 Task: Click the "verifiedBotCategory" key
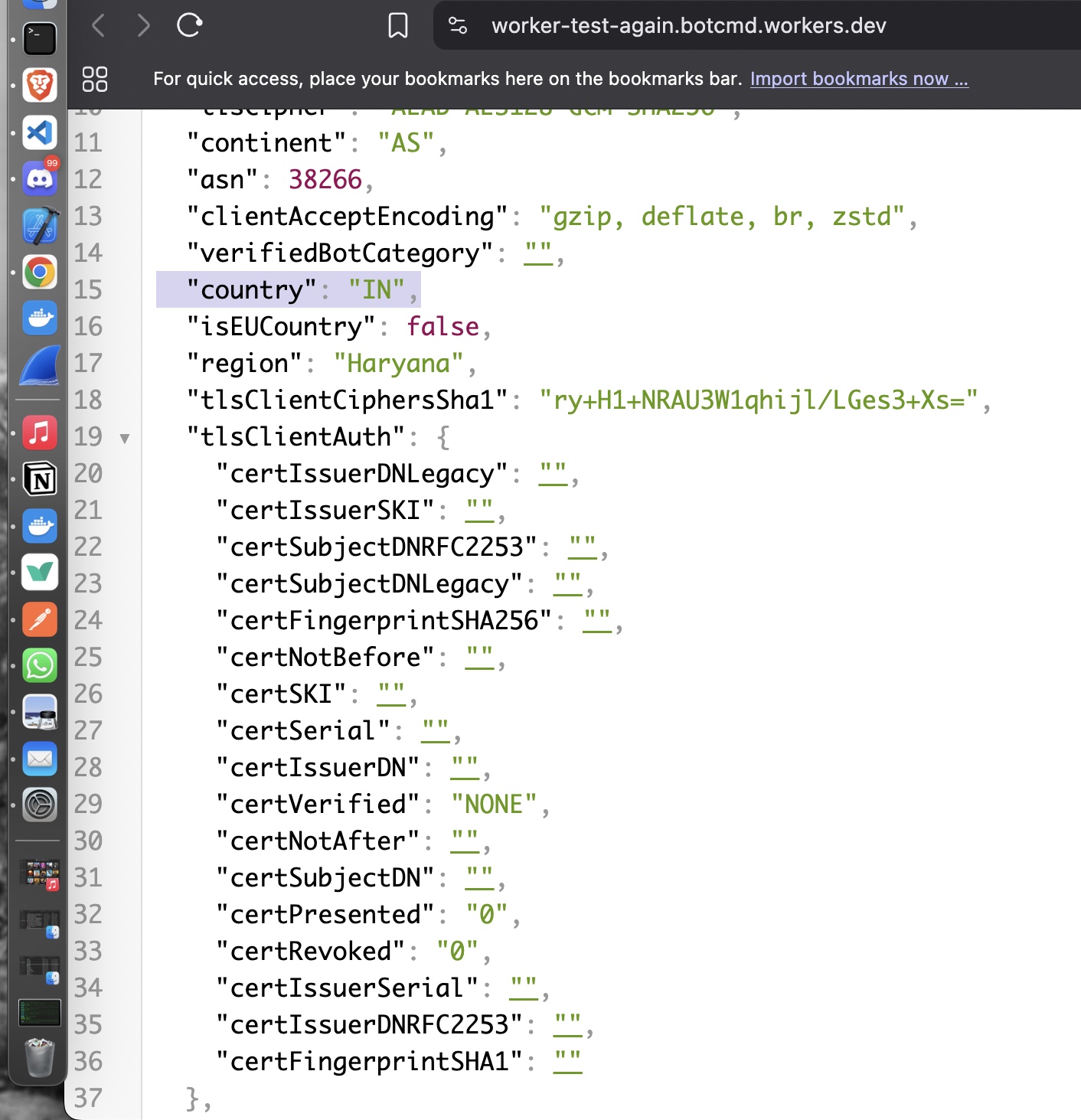[341, 253]
